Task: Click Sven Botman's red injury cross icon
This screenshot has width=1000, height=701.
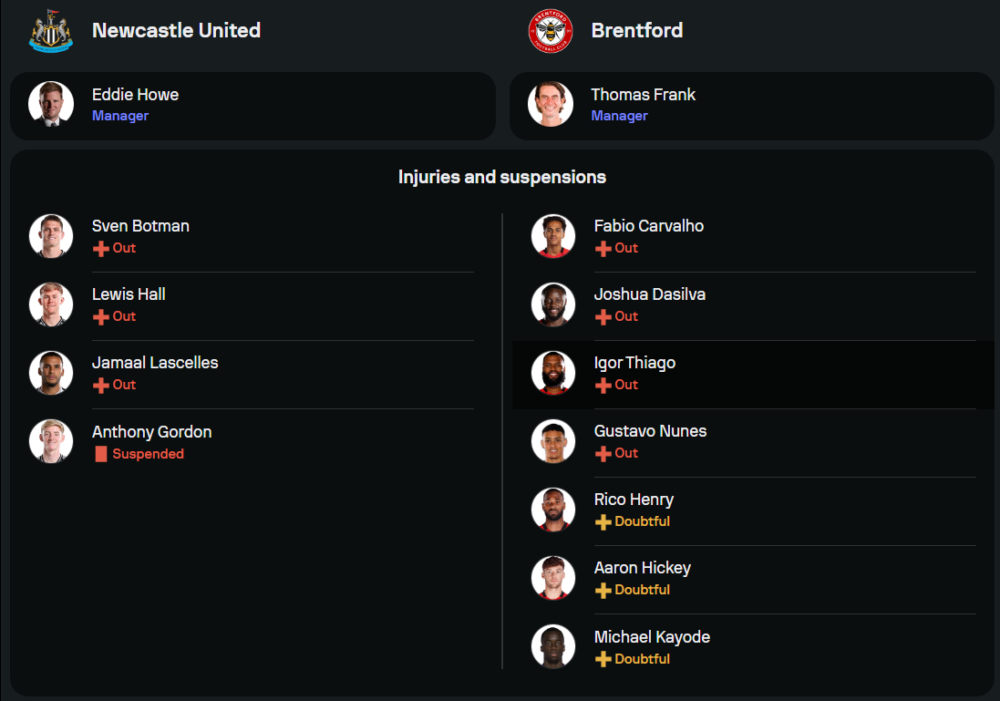Action: [101, 248]
